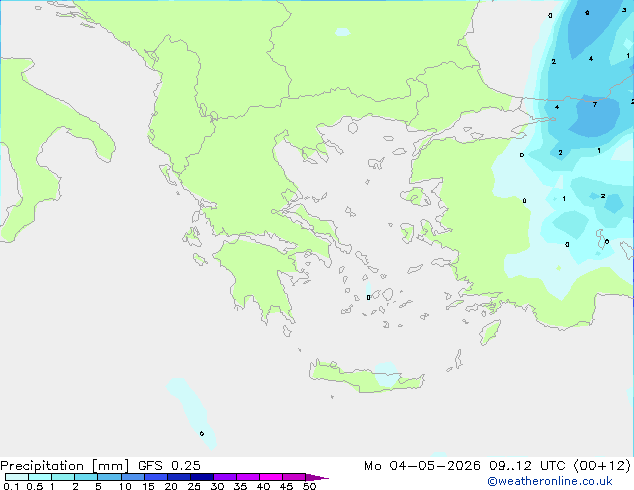Click the legend tick label "0.5"
Screen dimensions: 634x490
pyautogui.click(x=35, y=486)
